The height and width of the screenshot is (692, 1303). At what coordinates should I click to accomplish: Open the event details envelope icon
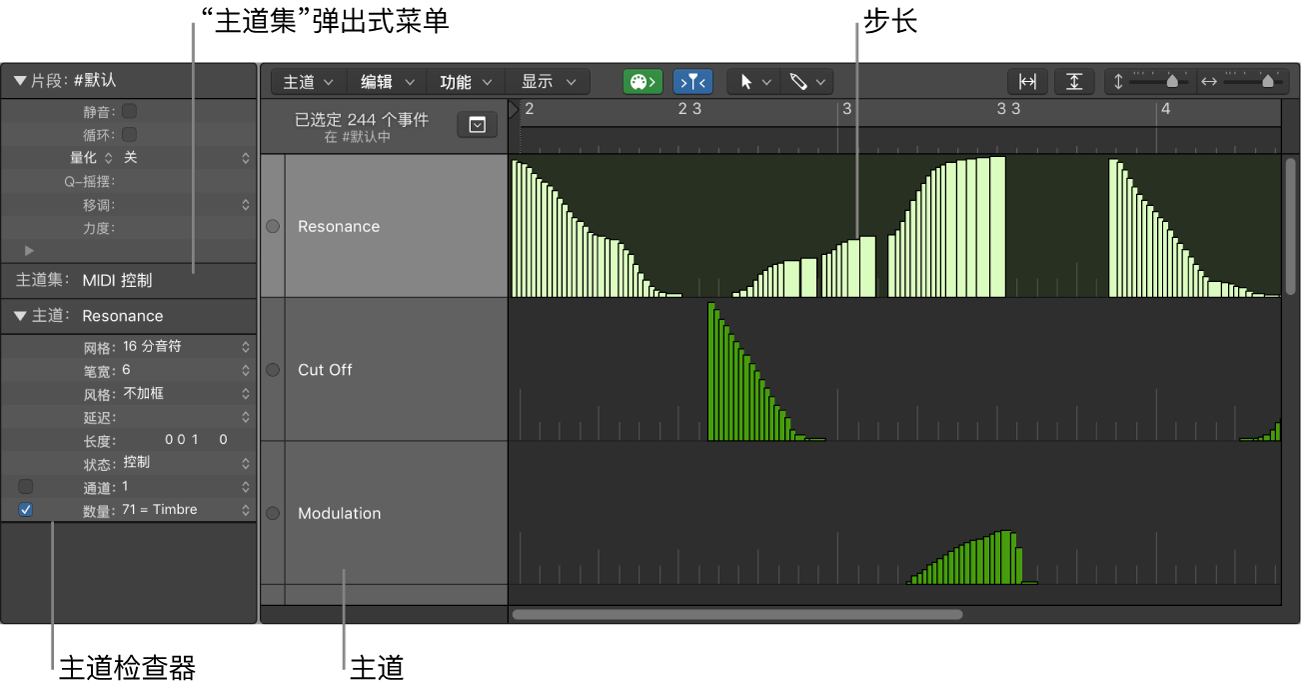click(x=477, y=124)
